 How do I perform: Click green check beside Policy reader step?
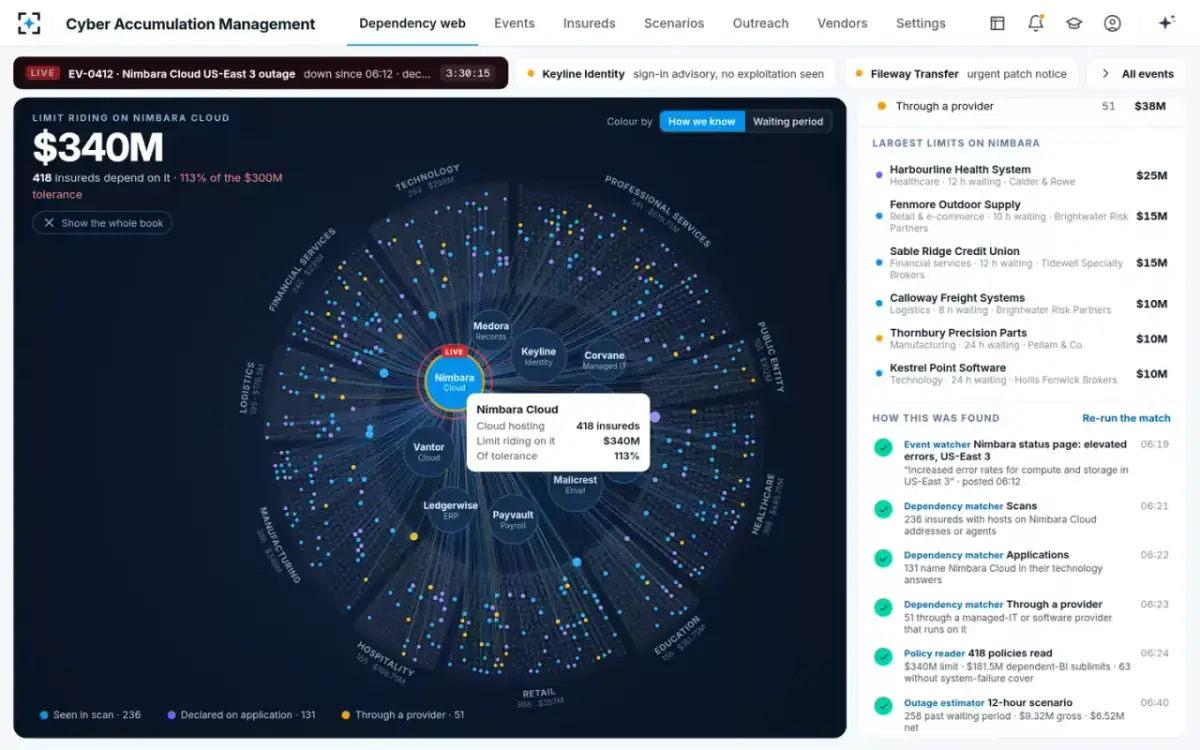tap(883, 656)
